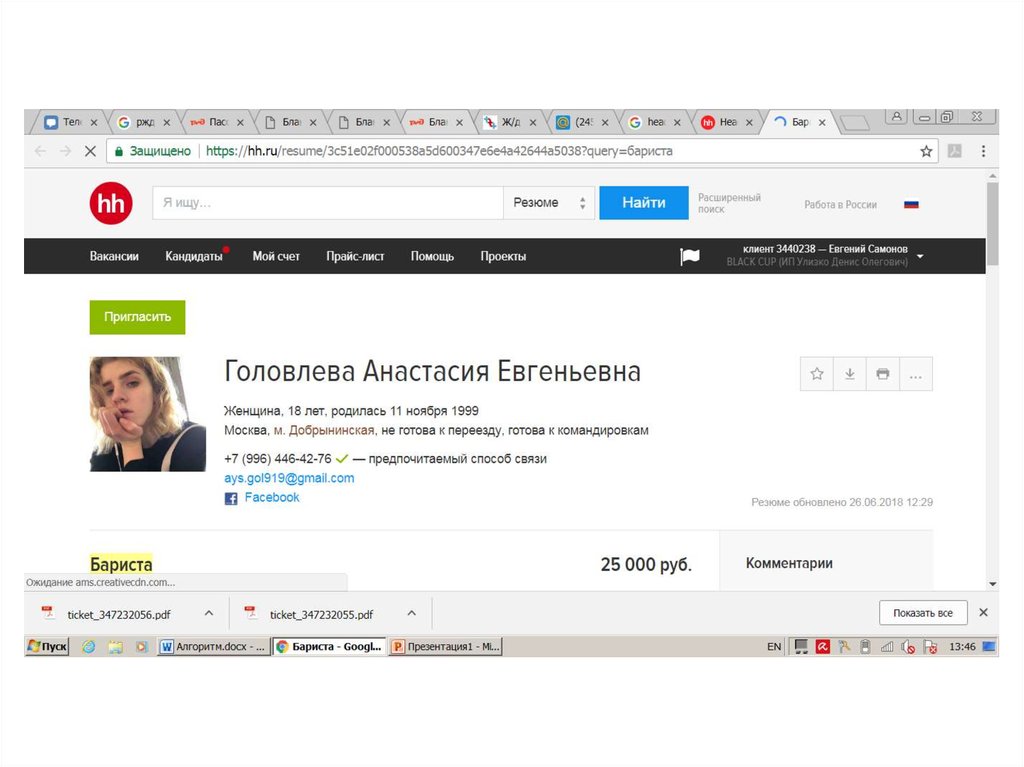
Task: Go to the Кандидаты menu item
Action: tap(194, 256)
